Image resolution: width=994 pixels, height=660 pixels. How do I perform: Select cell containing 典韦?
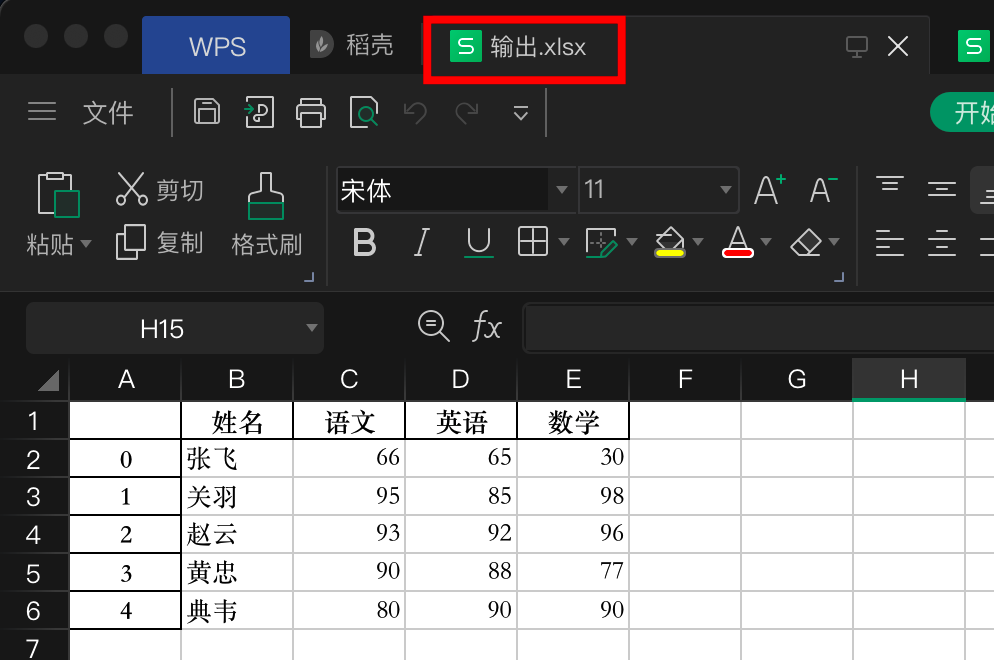pos(237,611)
